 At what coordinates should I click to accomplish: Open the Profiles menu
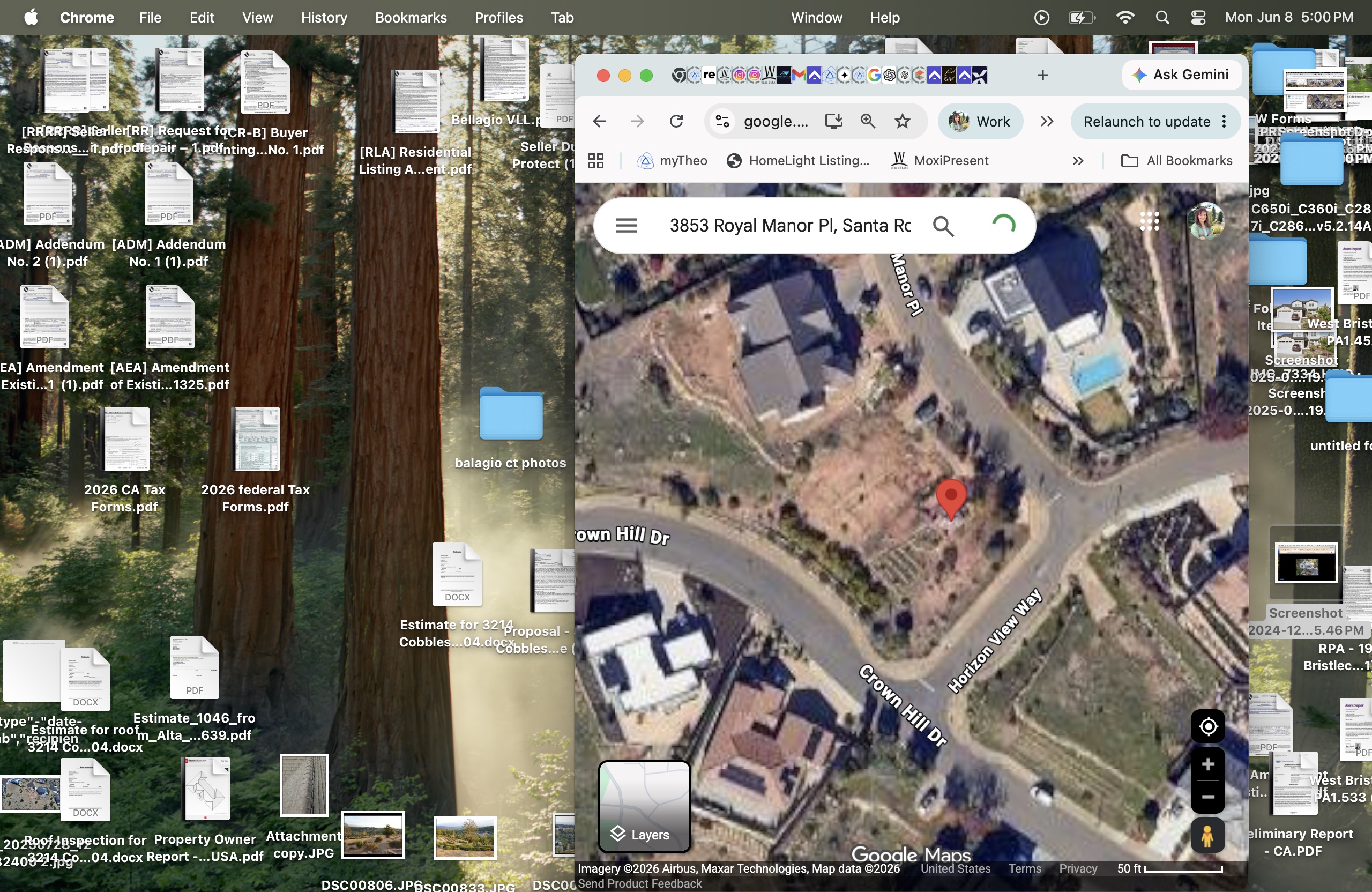click(x=498, y=17)
